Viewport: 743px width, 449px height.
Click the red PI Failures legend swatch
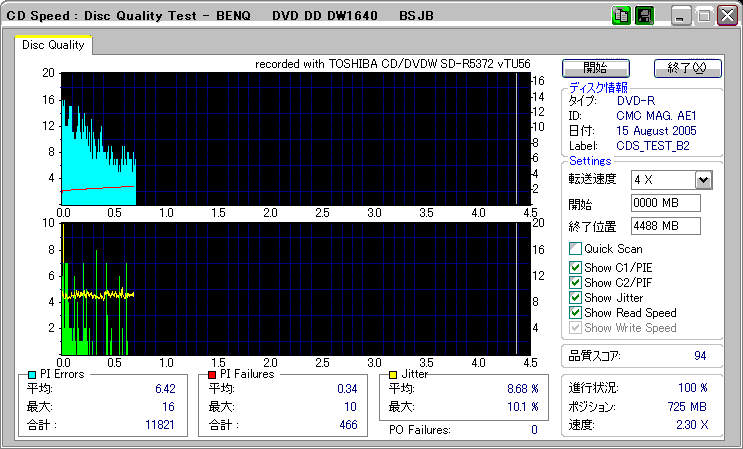212,375
